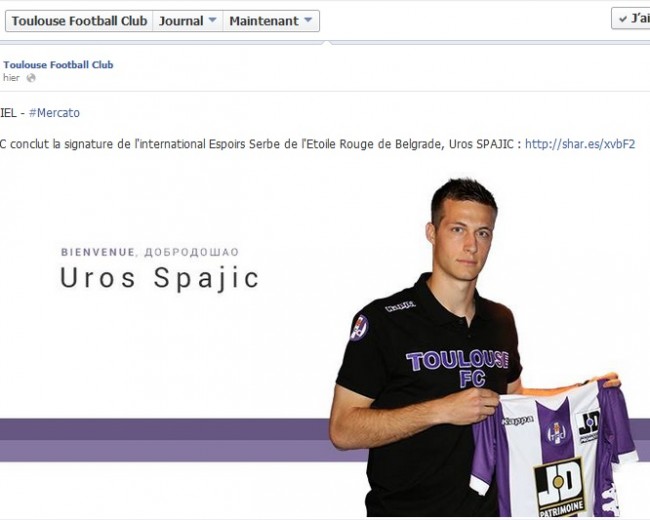Click the 'hier' post timestamp
This screenshot has height=520, width=650.
tap(11, 78)
